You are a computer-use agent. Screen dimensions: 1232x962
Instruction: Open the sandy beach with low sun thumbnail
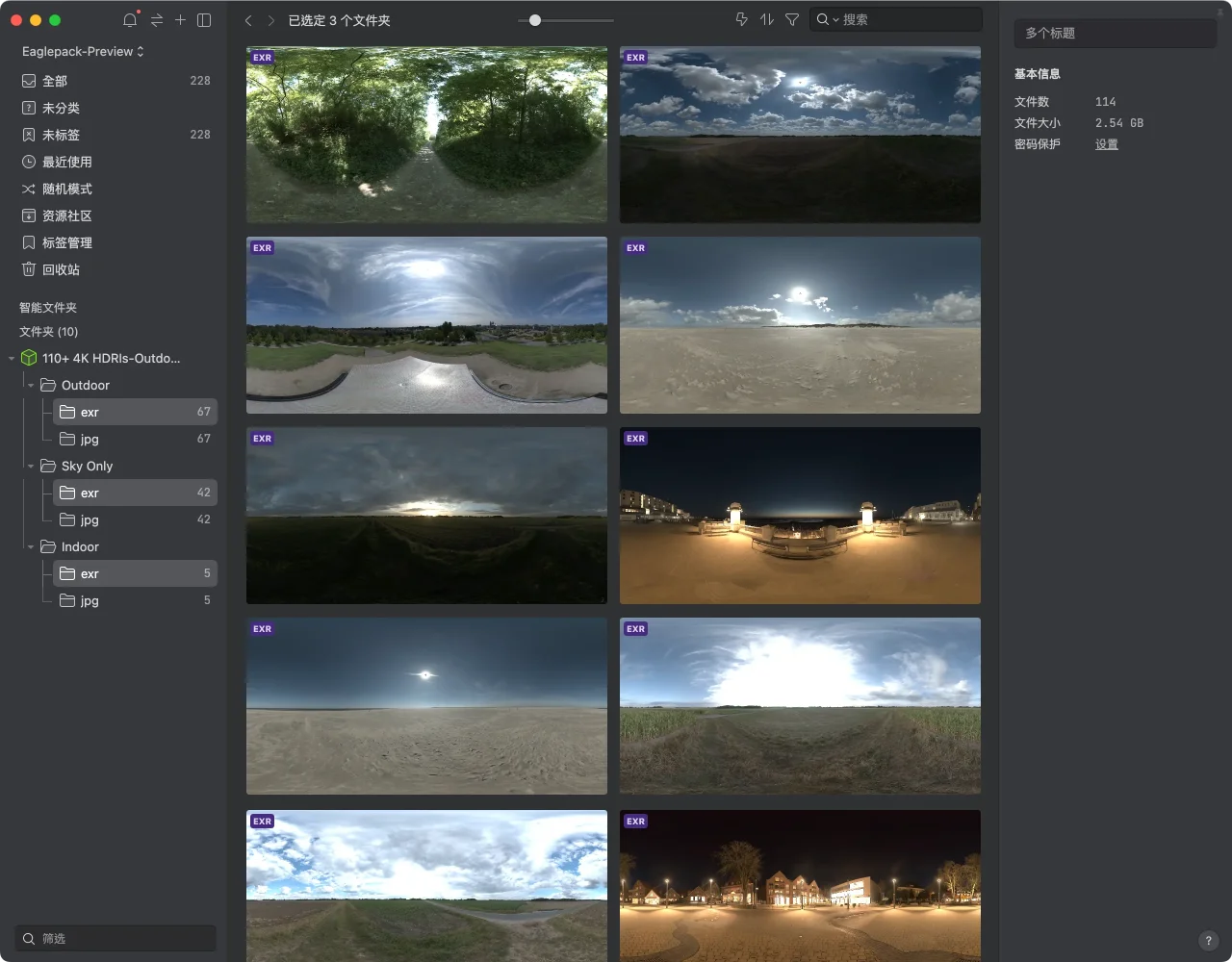coord(800,325)
